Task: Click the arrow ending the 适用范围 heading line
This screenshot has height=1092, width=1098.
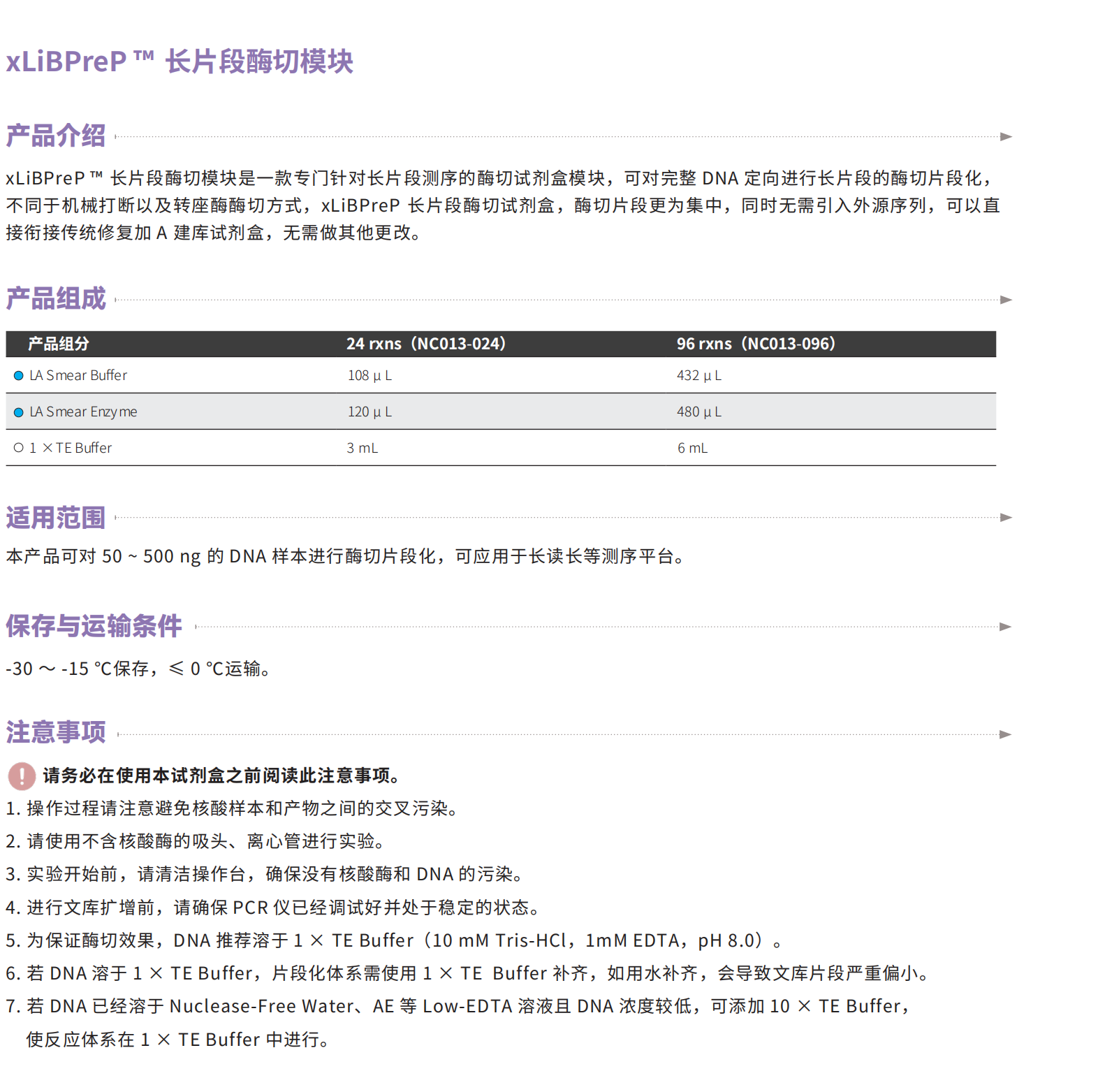Action: pos(1006,518)
